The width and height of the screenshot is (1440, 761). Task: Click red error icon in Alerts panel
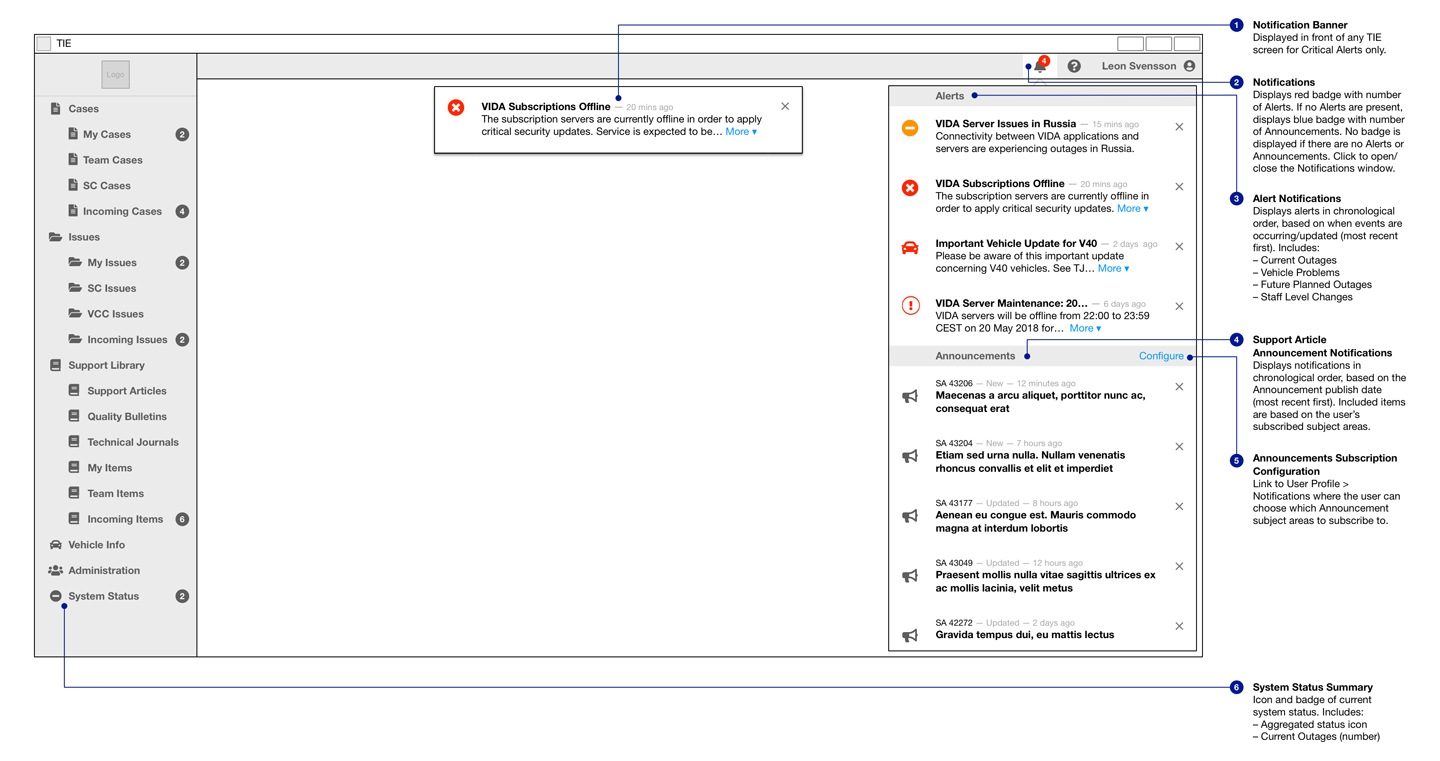pos(910,188)
